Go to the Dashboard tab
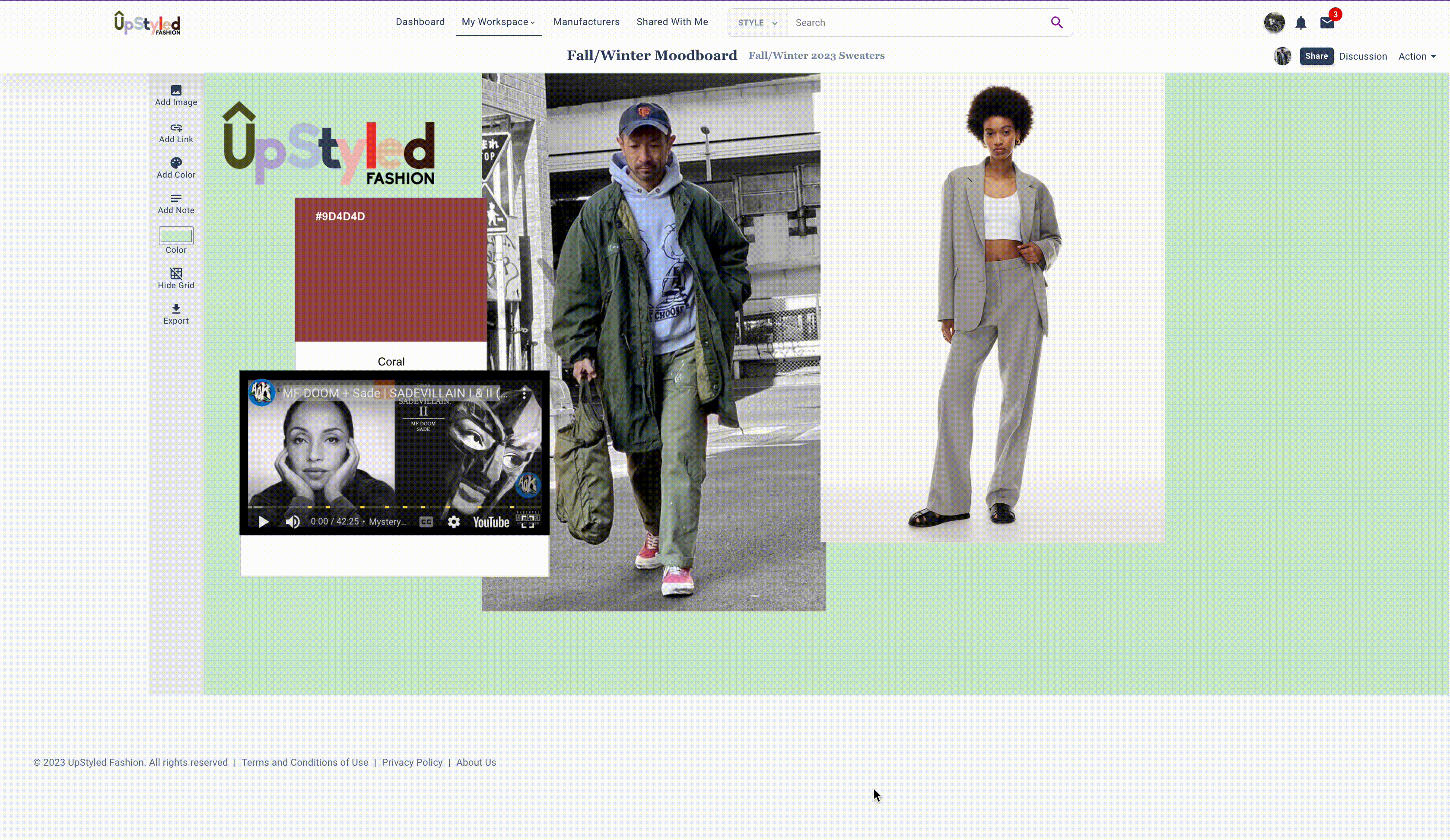 420,22
